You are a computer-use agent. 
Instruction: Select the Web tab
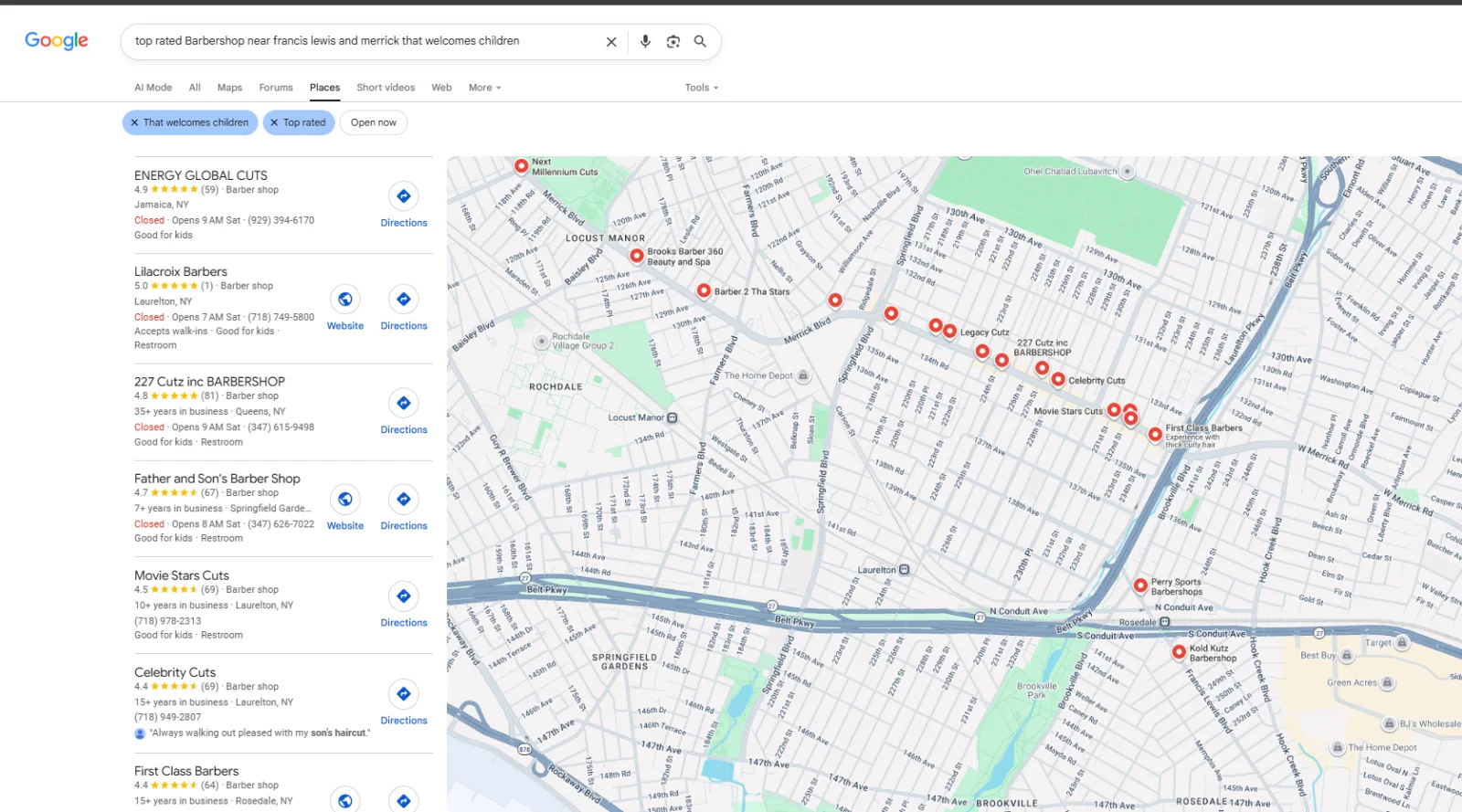click(441, 88)
